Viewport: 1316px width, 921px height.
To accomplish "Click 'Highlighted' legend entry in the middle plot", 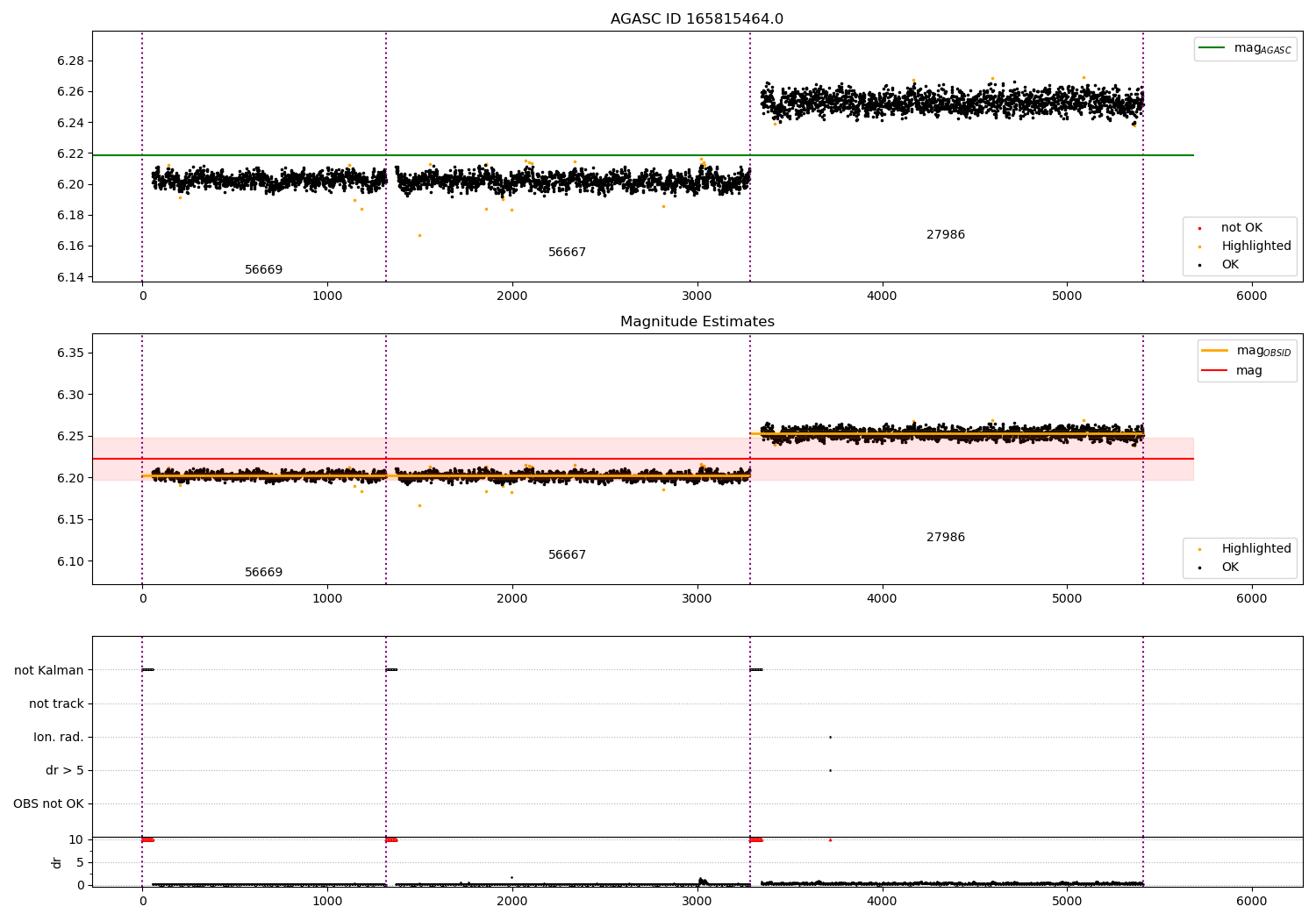I will 1245,549.
